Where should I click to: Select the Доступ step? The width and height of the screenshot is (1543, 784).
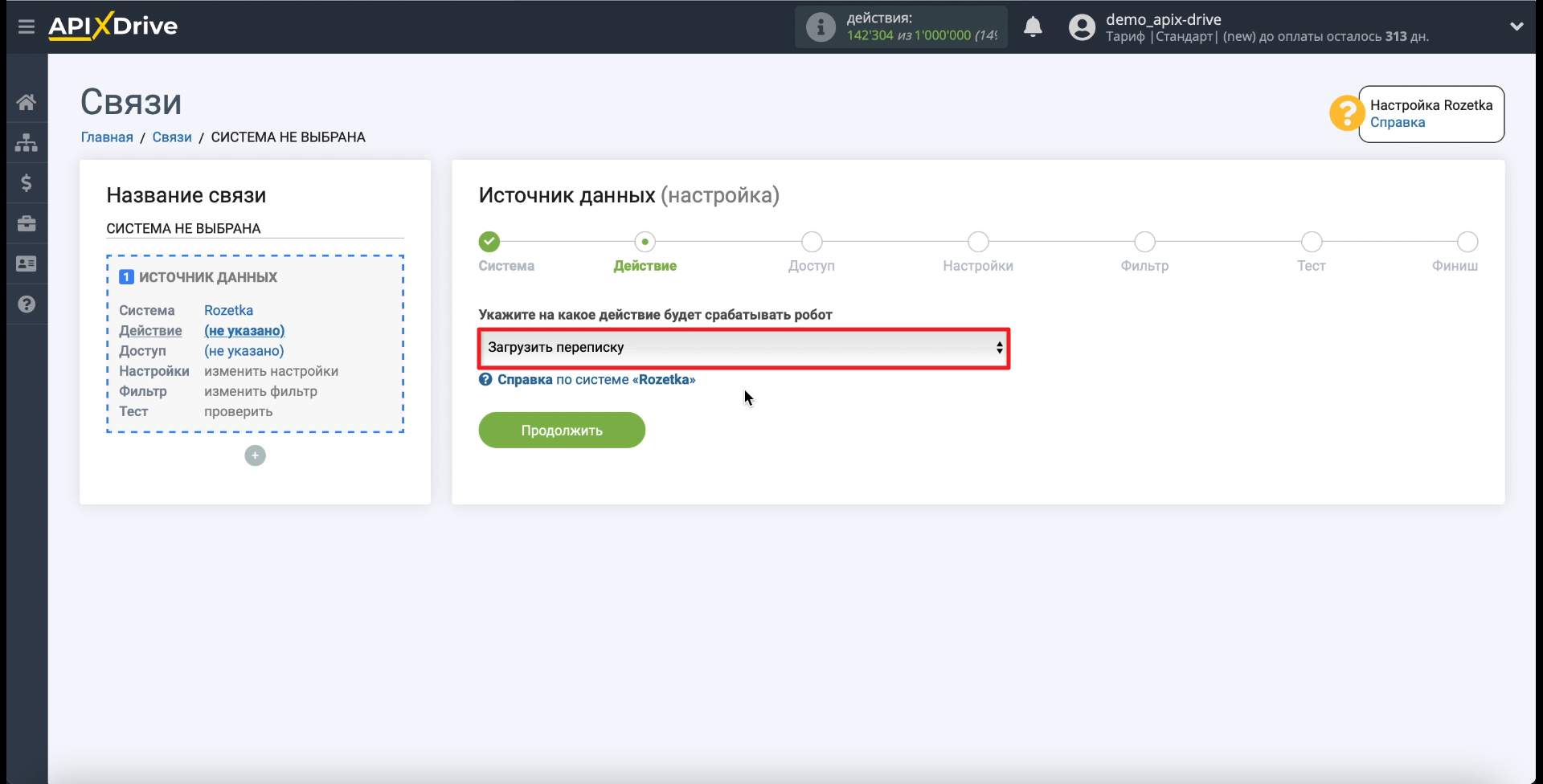tap(812, 242)
